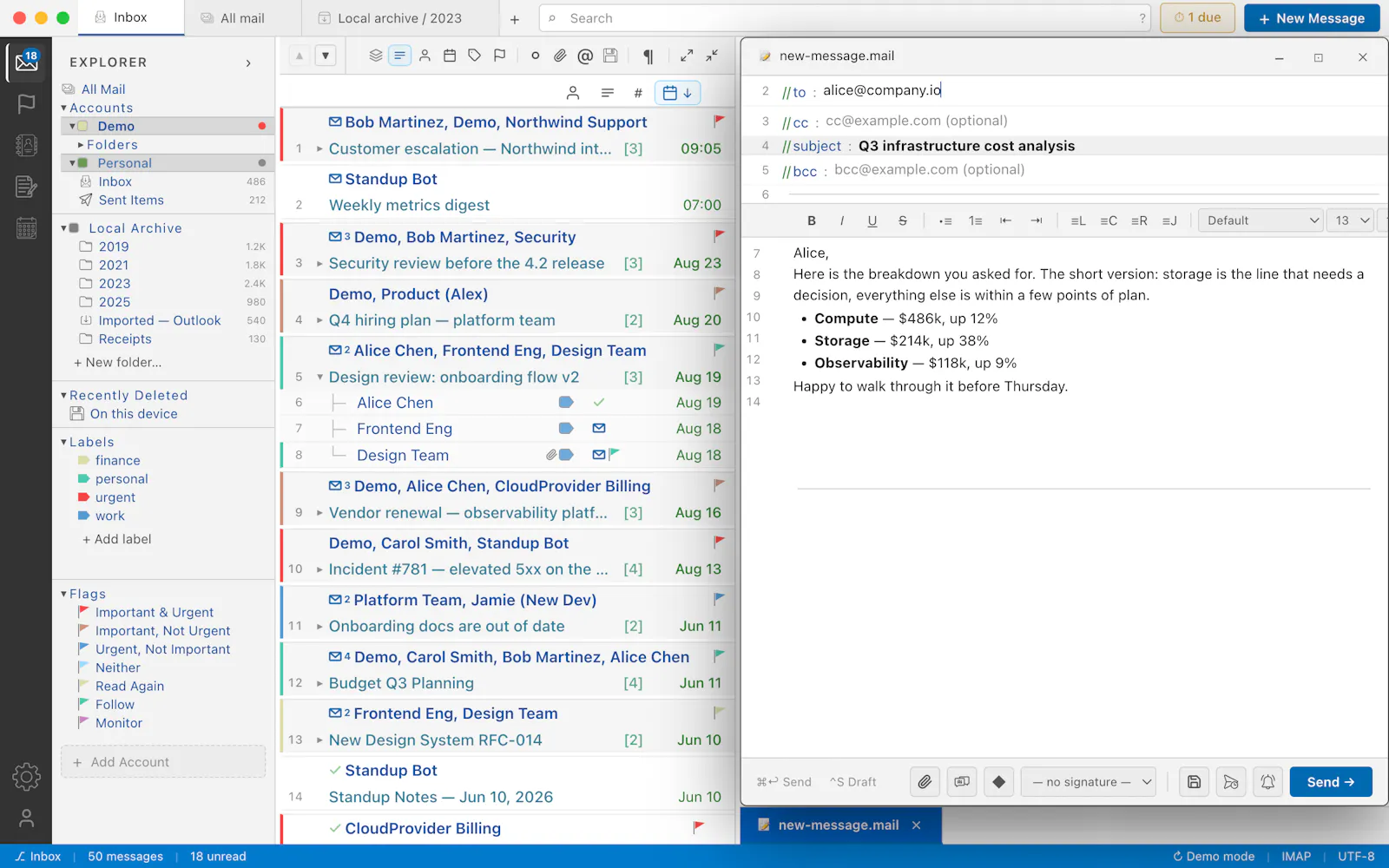Set a reminder with the bell icon
This screenshot has width=1389, height=868.
pos(1268,782)
